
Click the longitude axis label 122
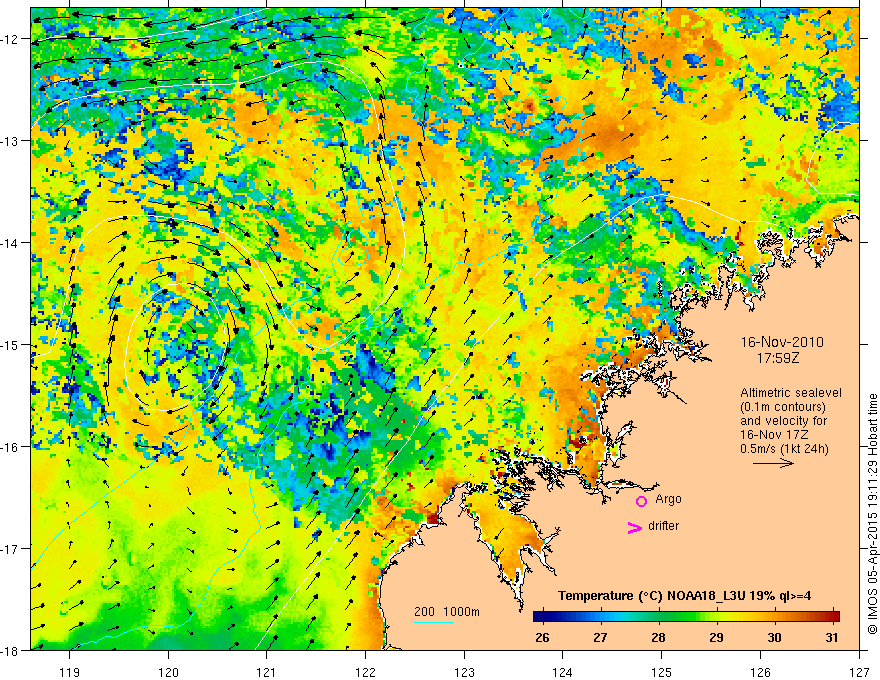(x=365, y=672)
